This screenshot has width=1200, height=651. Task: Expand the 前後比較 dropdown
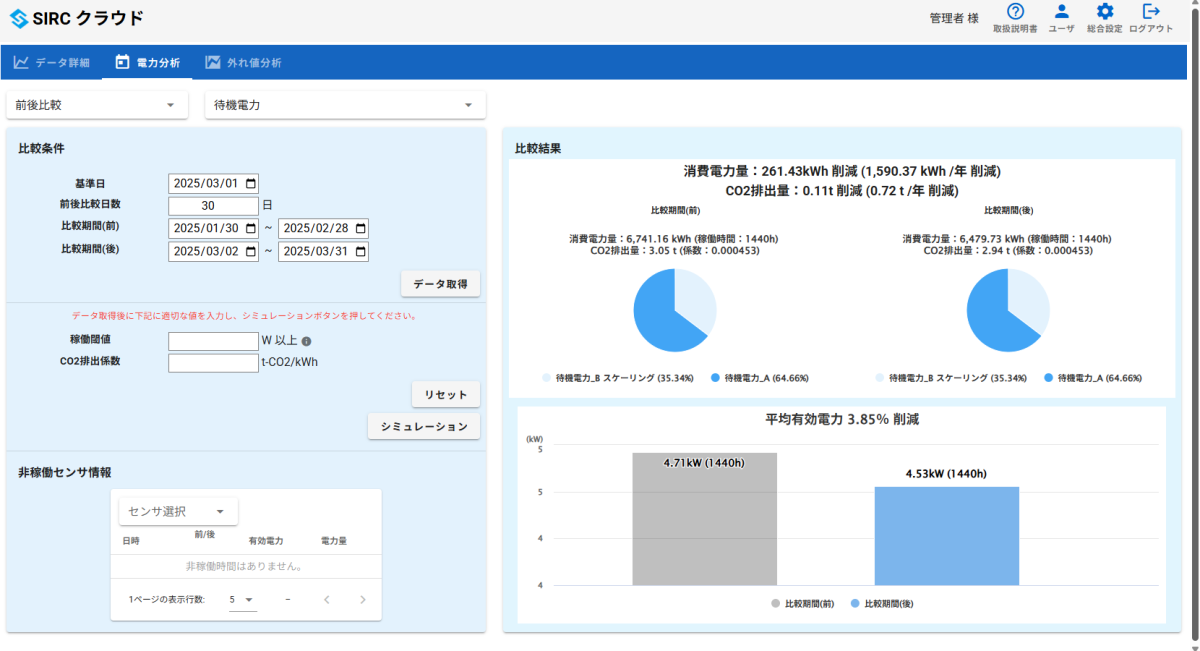pos(96,105)
